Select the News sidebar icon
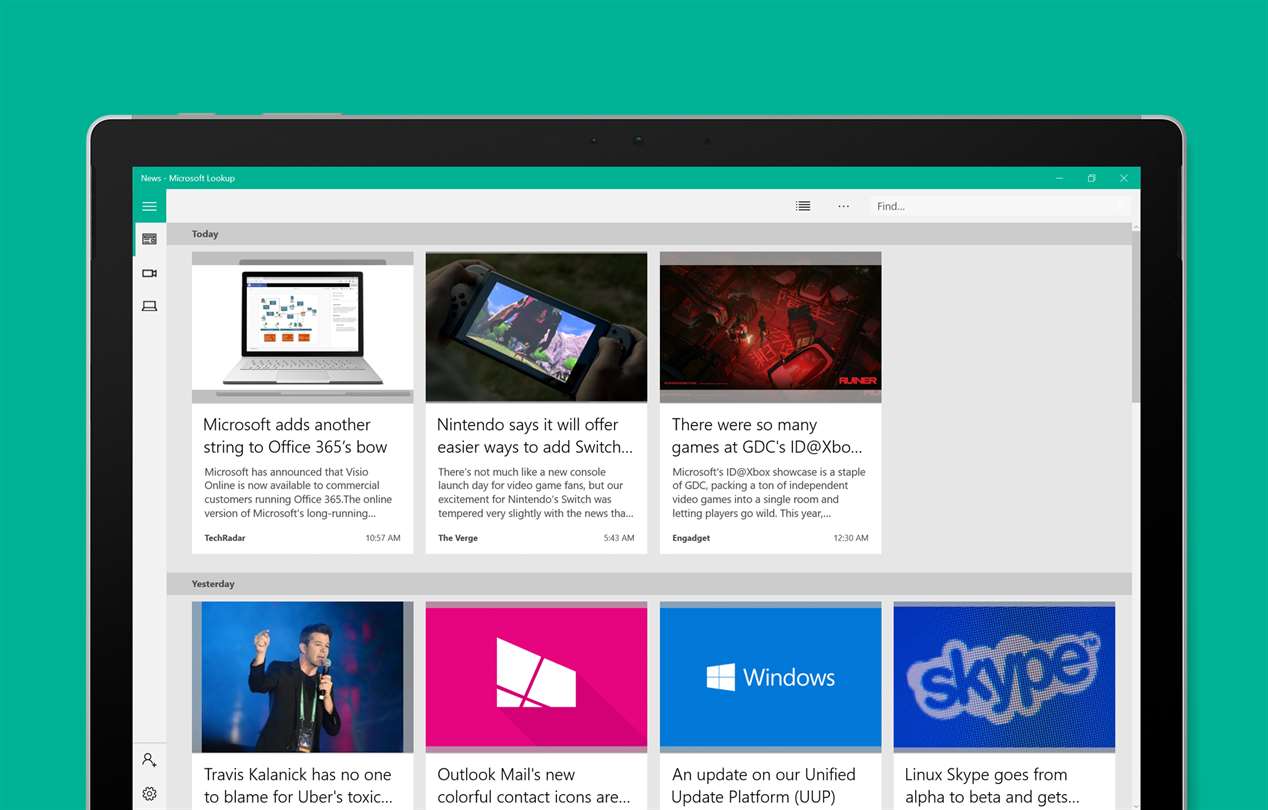Screen dimensions: 1268x810 tap(149, 239)
